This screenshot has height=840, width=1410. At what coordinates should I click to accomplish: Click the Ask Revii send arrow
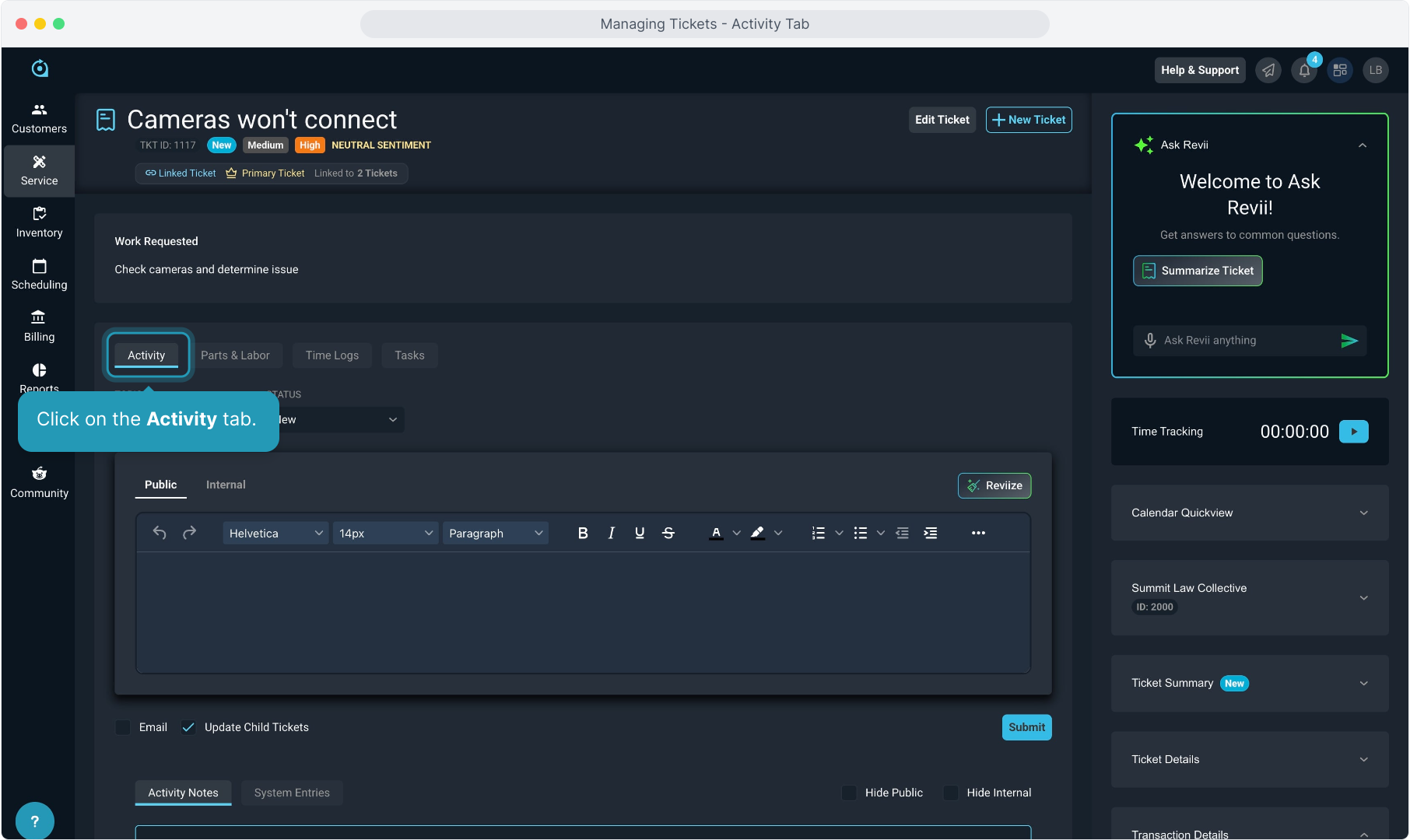point(1349,341)
